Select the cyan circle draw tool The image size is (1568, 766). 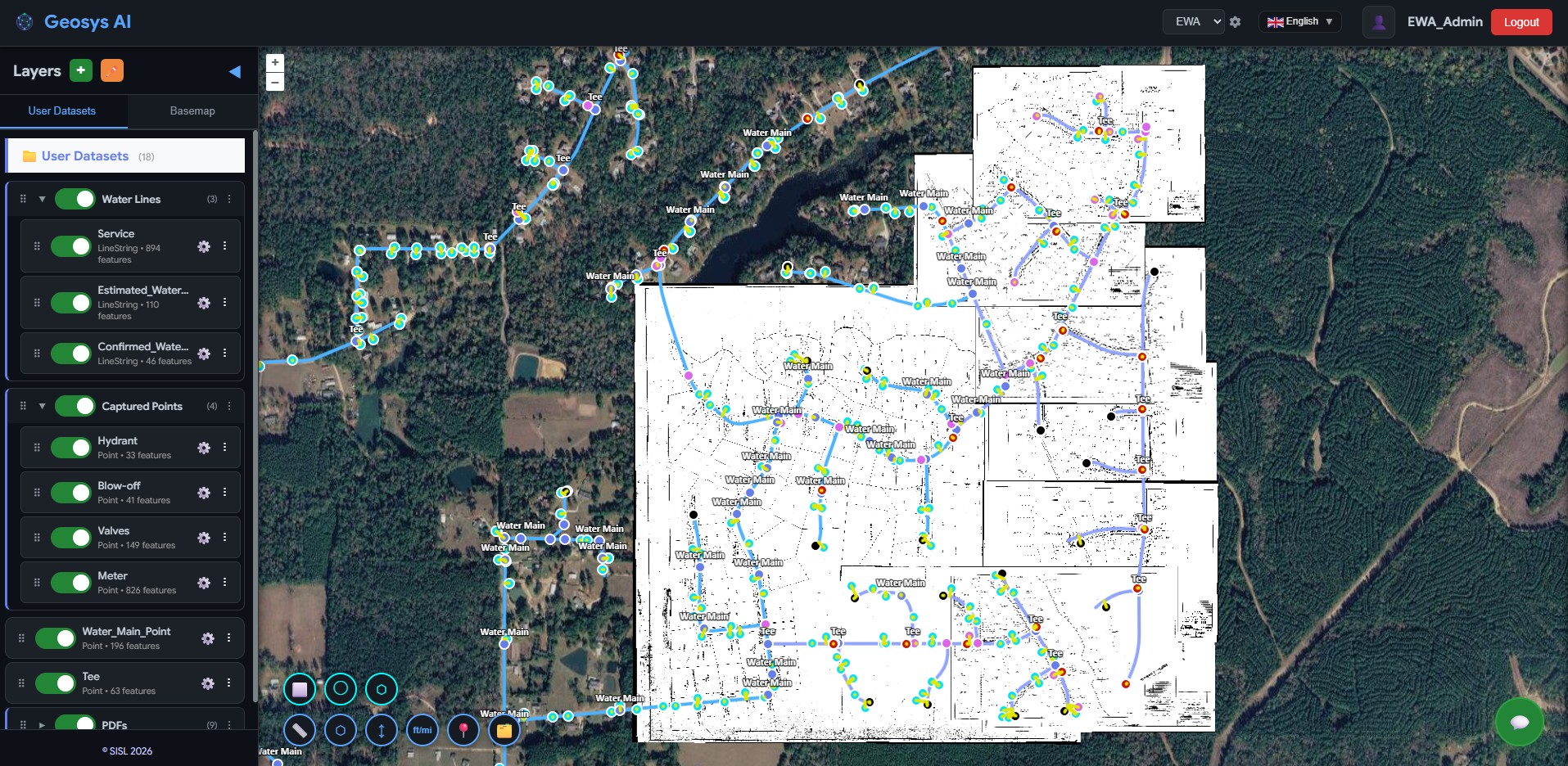coord(341,689)
